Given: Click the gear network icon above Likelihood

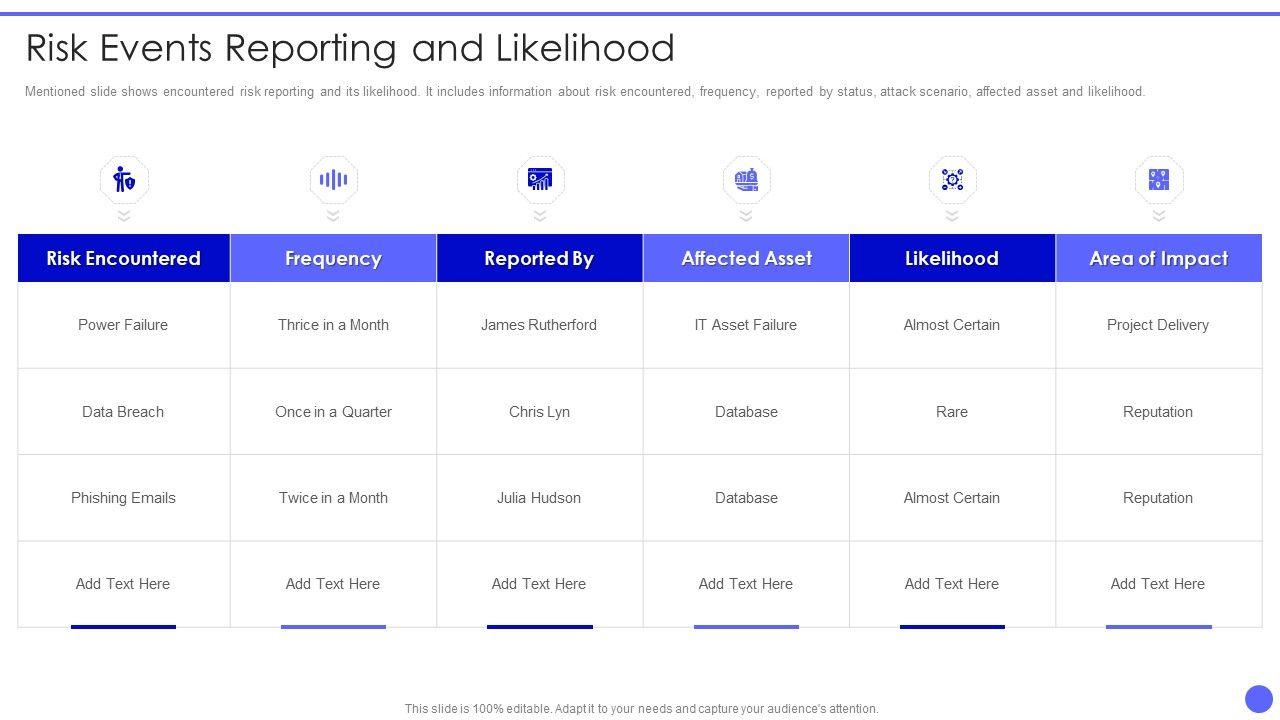Looking at the screenshot, I should [x=952, y=180].
